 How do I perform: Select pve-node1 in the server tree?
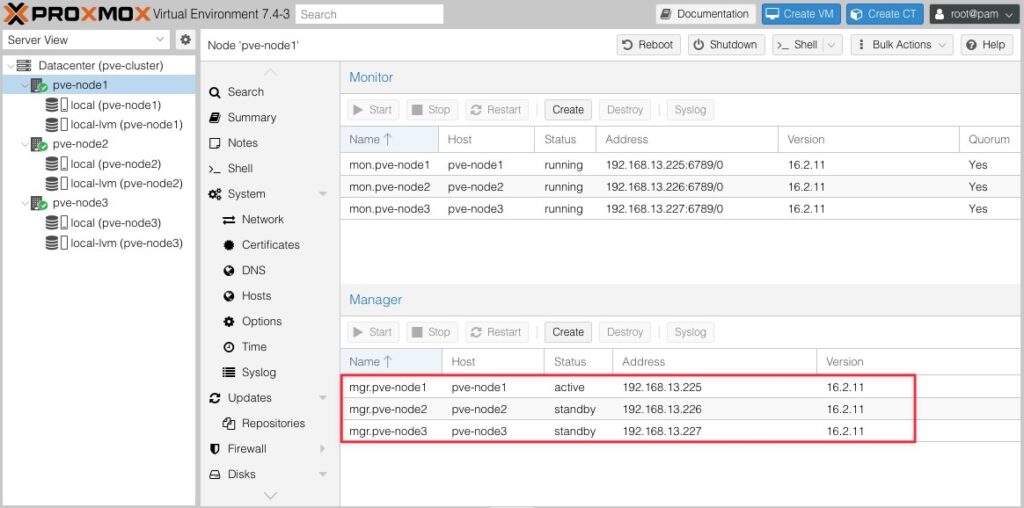click(x=80, y=85)
